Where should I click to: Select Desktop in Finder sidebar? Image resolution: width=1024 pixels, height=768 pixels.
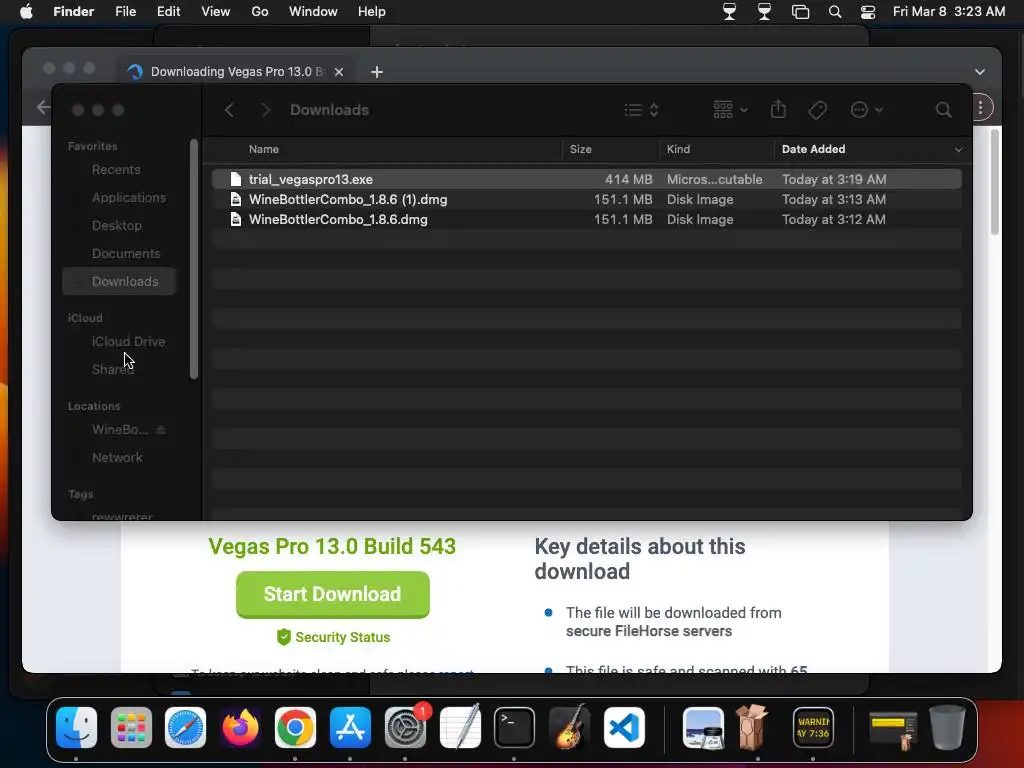(119, 226)
